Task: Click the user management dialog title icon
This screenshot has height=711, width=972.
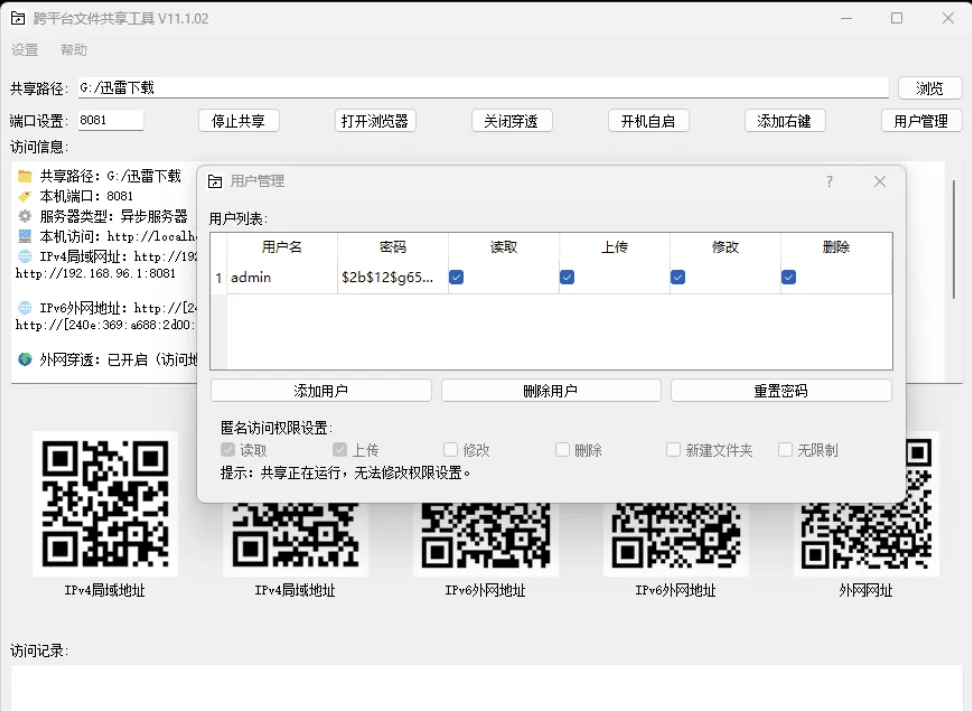Action: (214, 181)
